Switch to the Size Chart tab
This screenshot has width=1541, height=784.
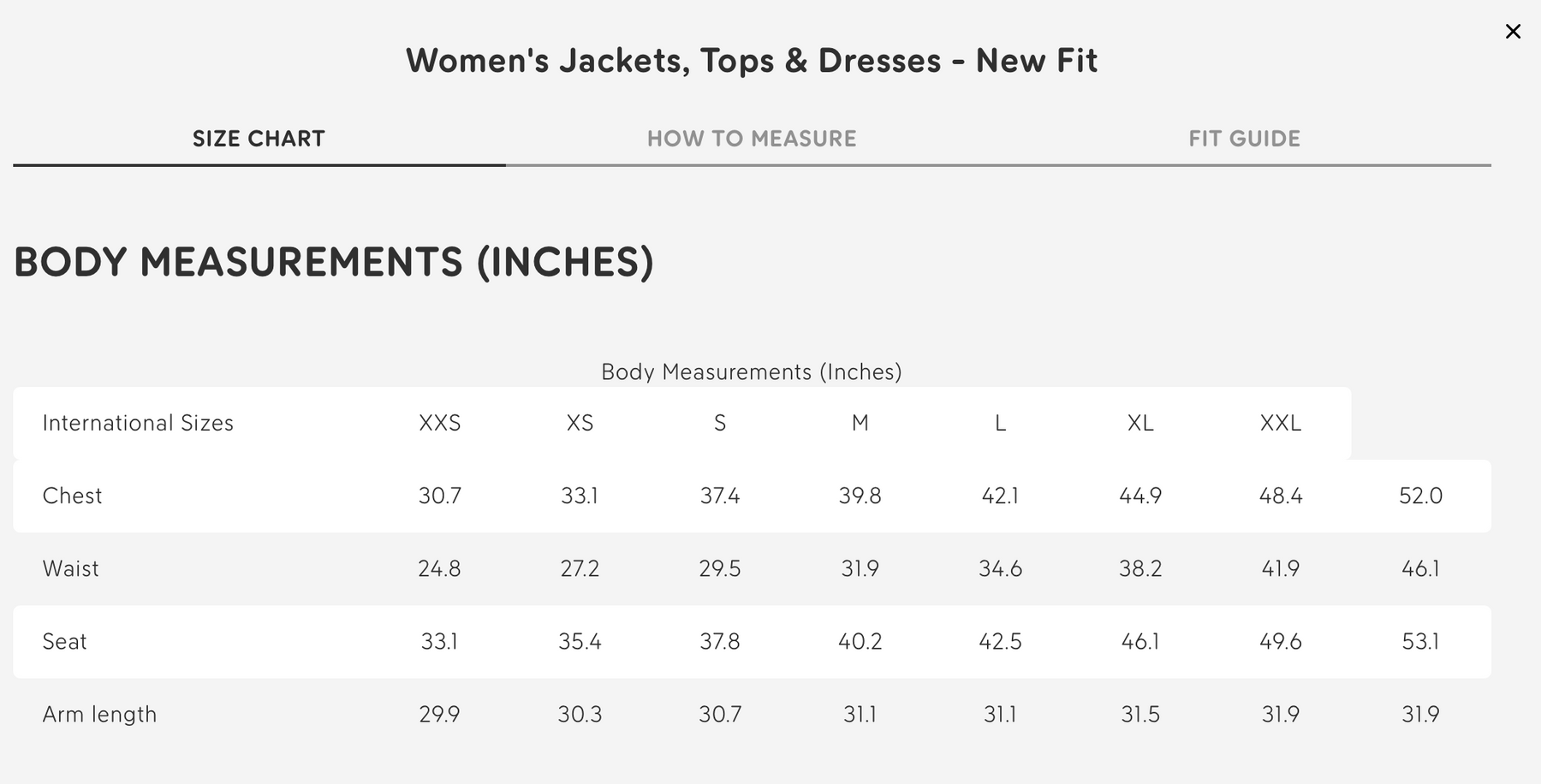pos(259,139)
